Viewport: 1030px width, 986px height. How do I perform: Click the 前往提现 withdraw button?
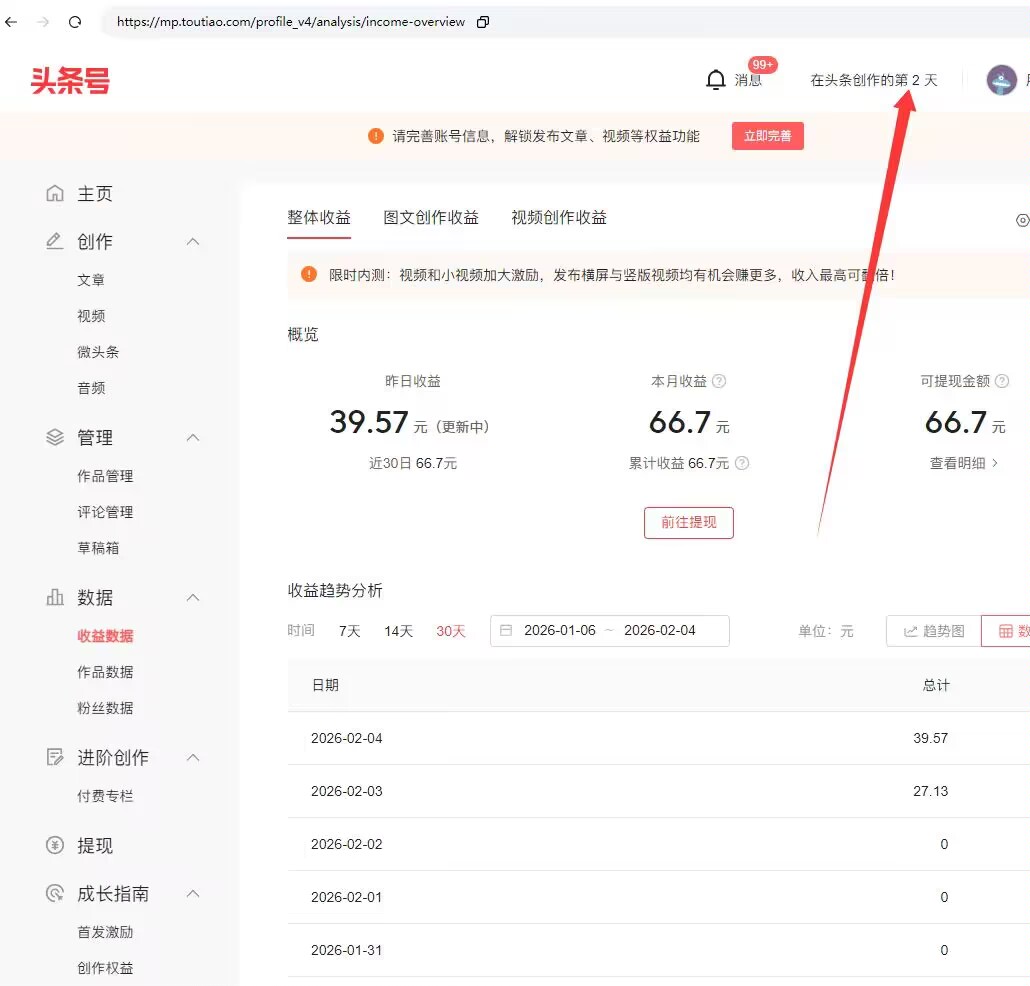[688, 522]
